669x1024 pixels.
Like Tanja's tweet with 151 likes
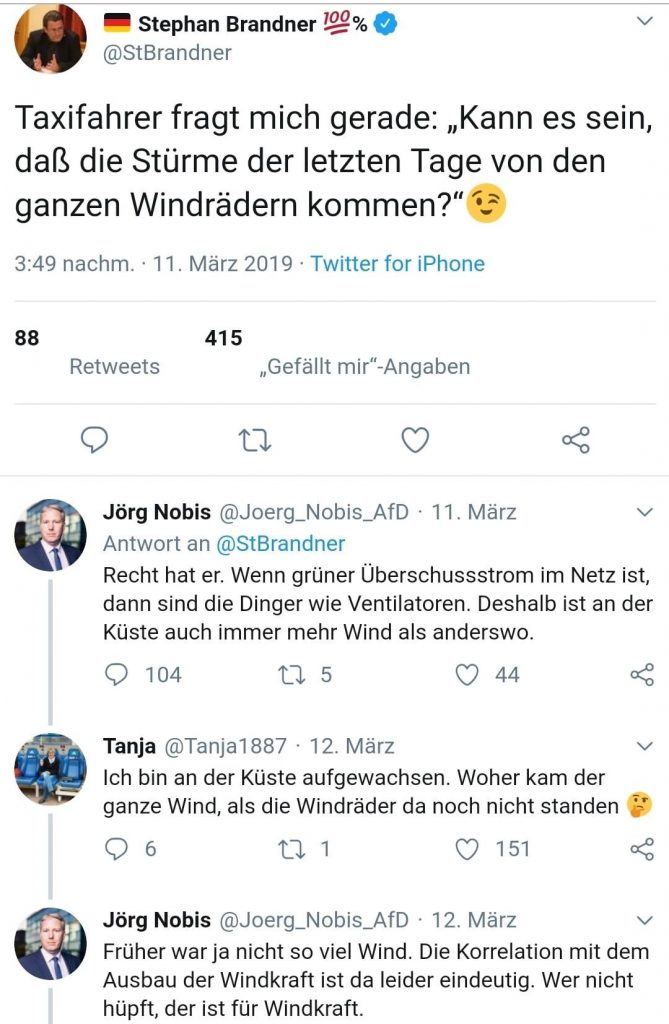click(x=467, y=849)
